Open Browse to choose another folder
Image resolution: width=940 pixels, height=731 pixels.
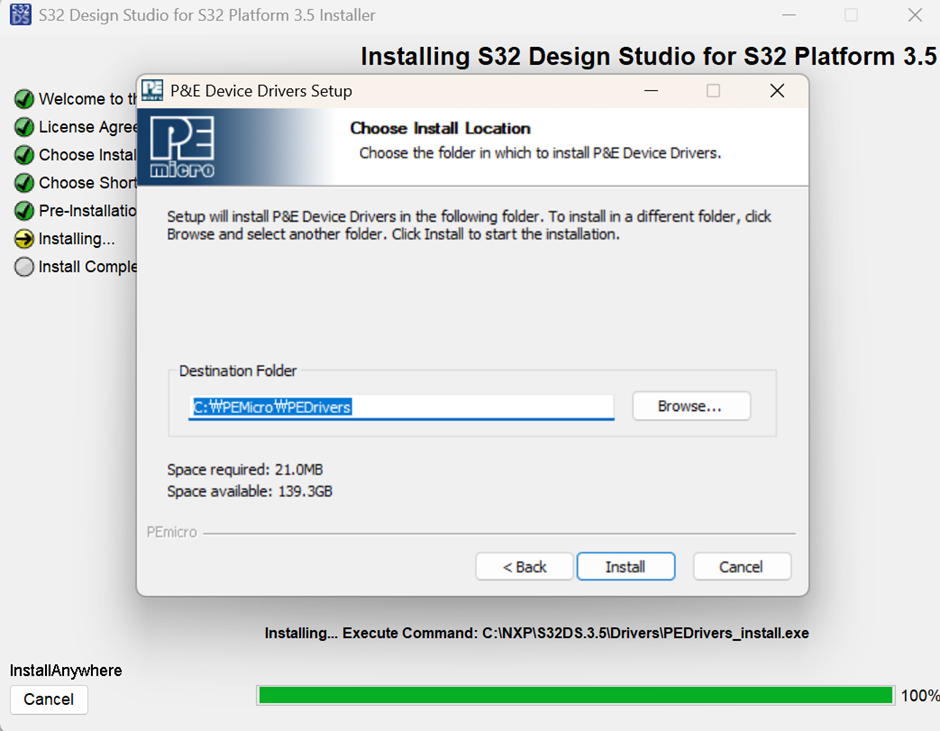[691, 406]
